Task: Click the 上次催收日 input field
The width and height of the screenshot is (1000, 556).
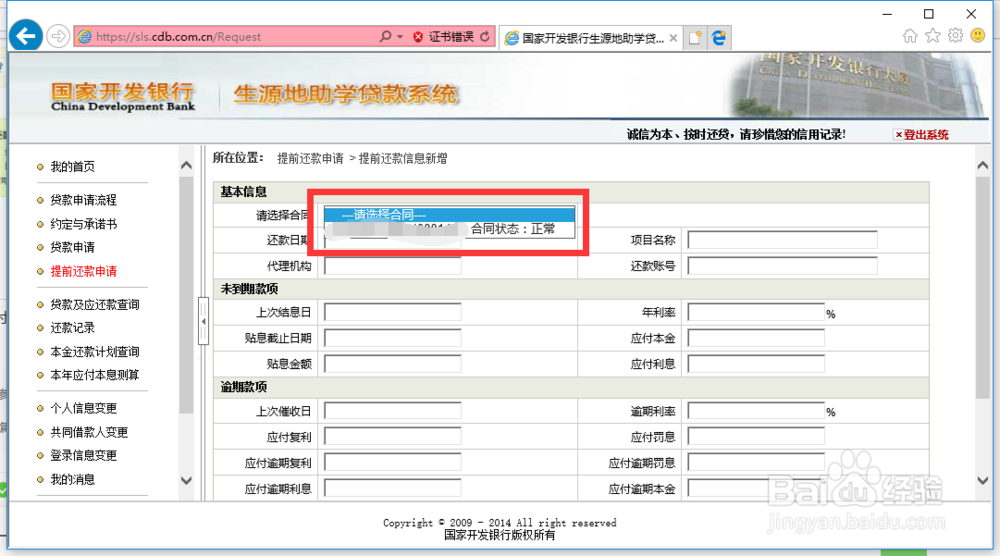Action: [393, 411]
